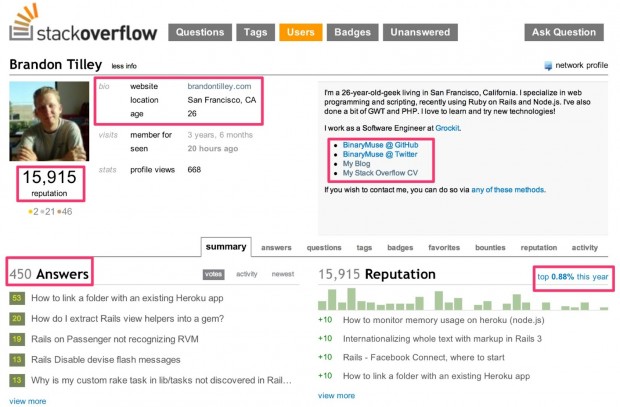Switch to the activity tab

pyautogui.click(x=584, y=248)
